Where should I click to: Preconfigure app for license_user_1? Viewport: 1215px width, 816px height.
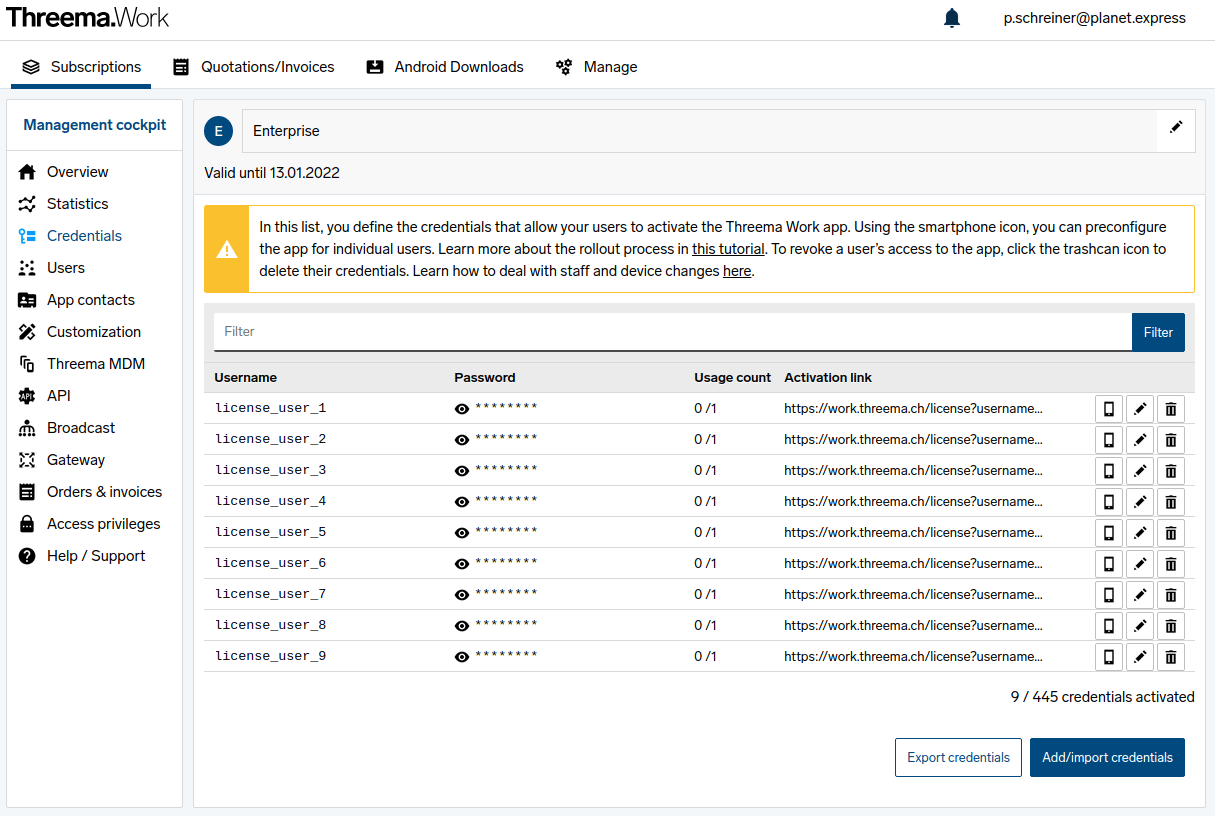(x=1108, y=408)
